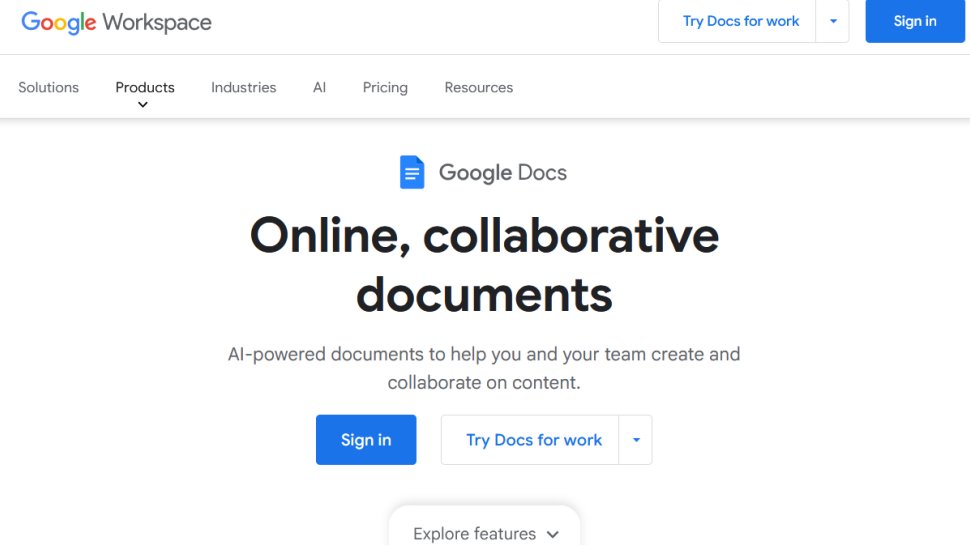
Task: Open the Solutions menu
Action: 48,87
